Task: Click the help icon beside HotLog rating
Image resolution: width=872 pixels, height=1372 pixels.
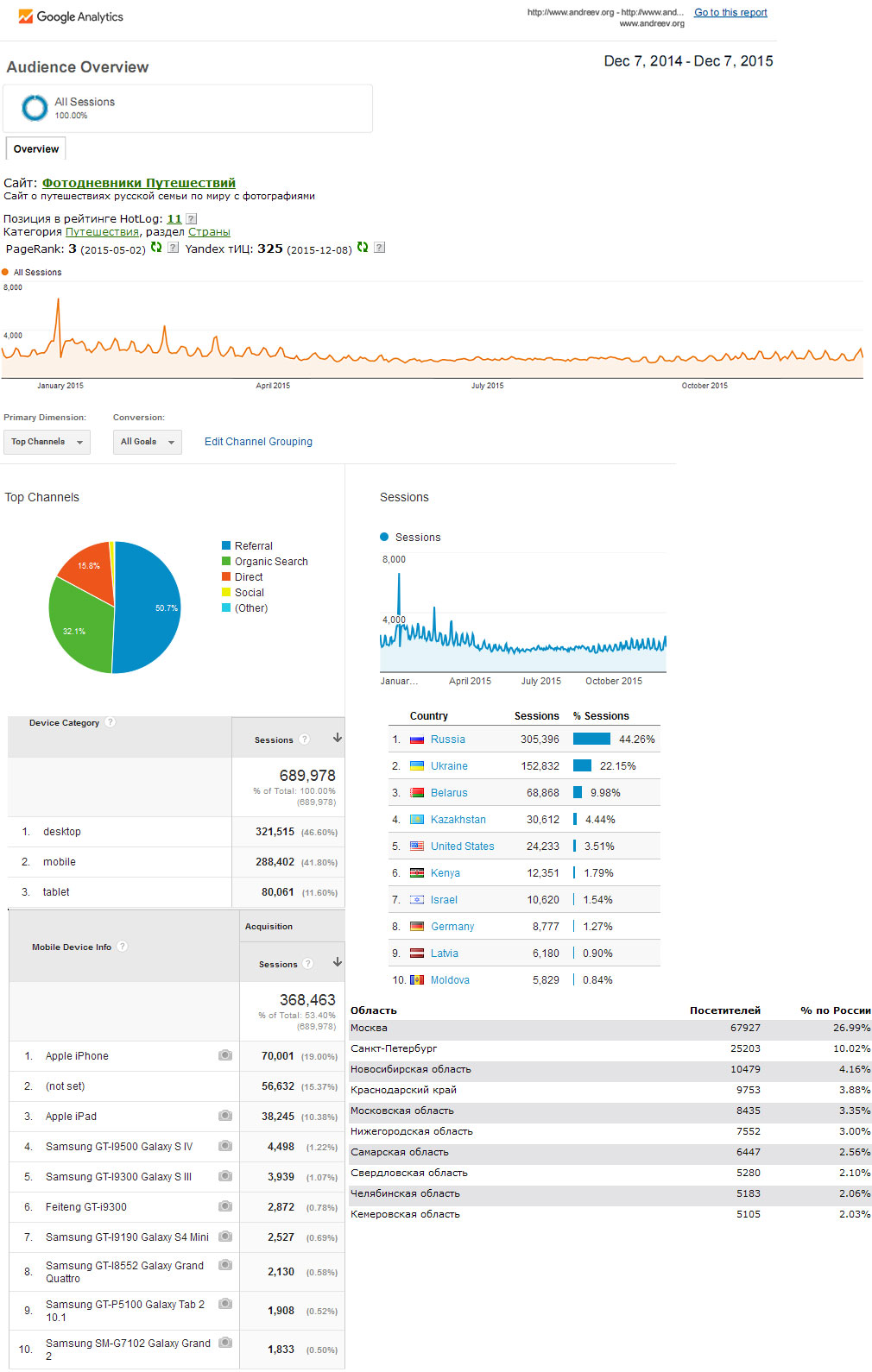Action: pos(192,219)
